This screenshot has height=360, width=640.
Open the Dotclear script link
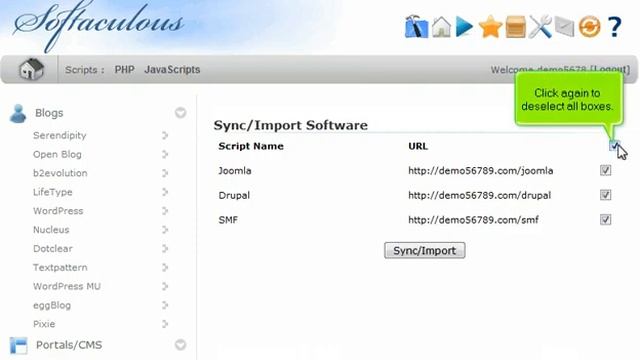[53, 249]
